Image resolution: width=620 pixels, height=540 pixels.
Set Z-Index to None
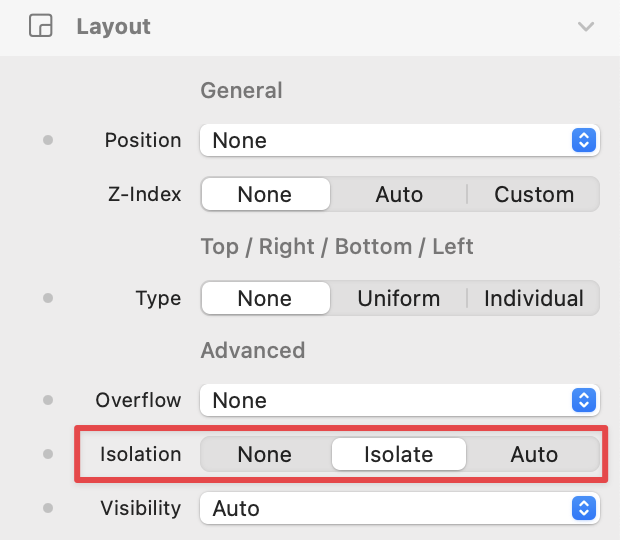point(265,195)
